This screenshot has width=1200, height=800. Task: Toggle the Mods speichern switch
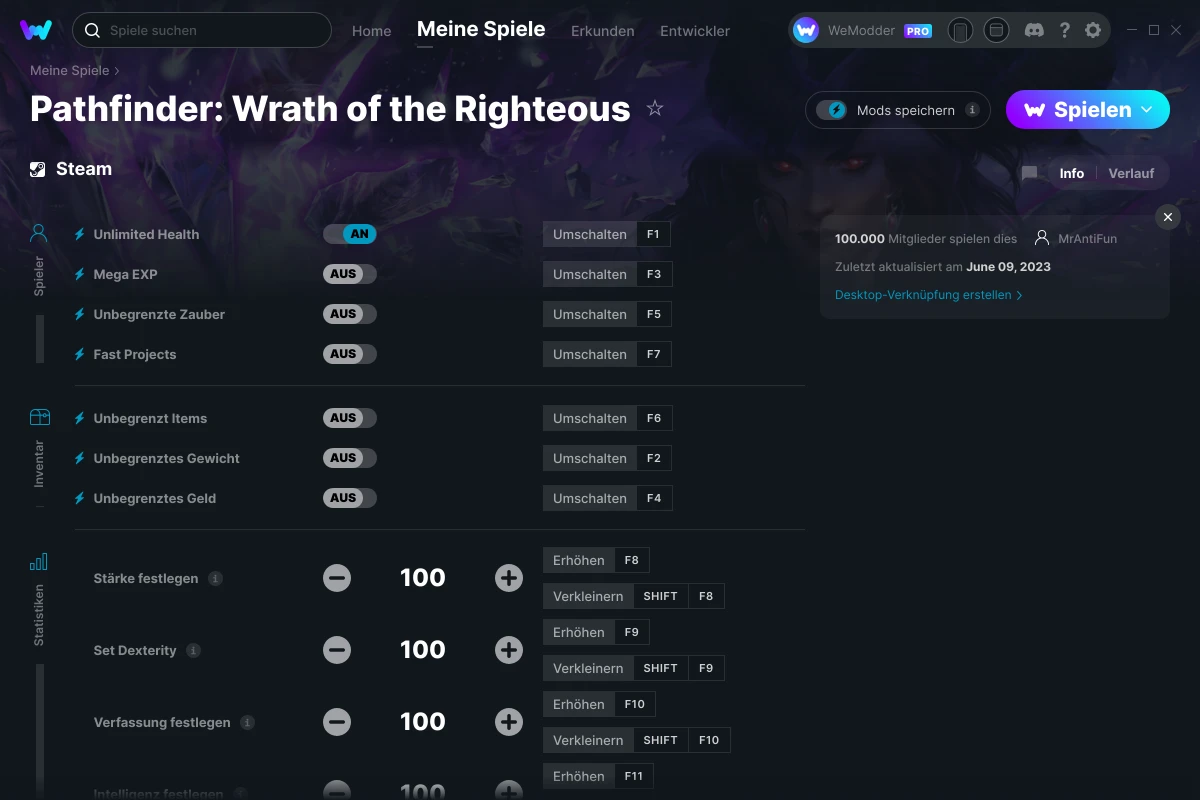click(831, 110)
